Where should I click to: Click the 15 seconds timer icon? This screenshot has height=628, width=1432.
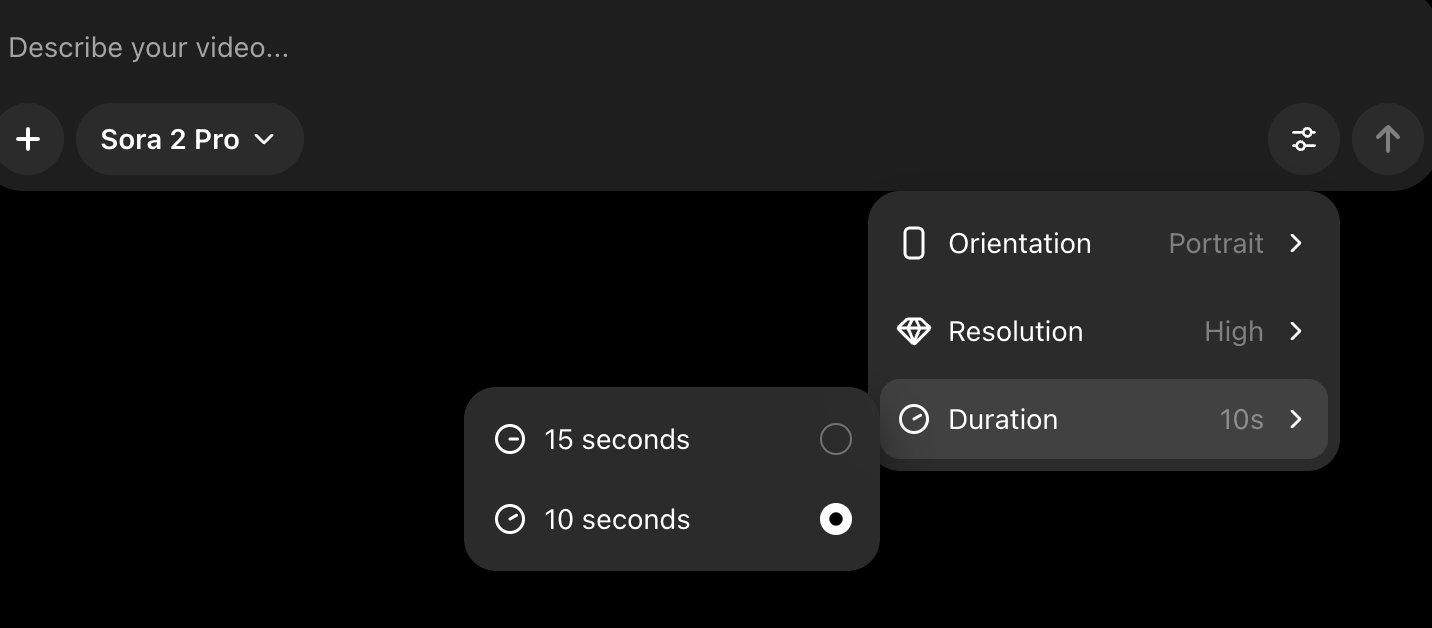[510, 440]
